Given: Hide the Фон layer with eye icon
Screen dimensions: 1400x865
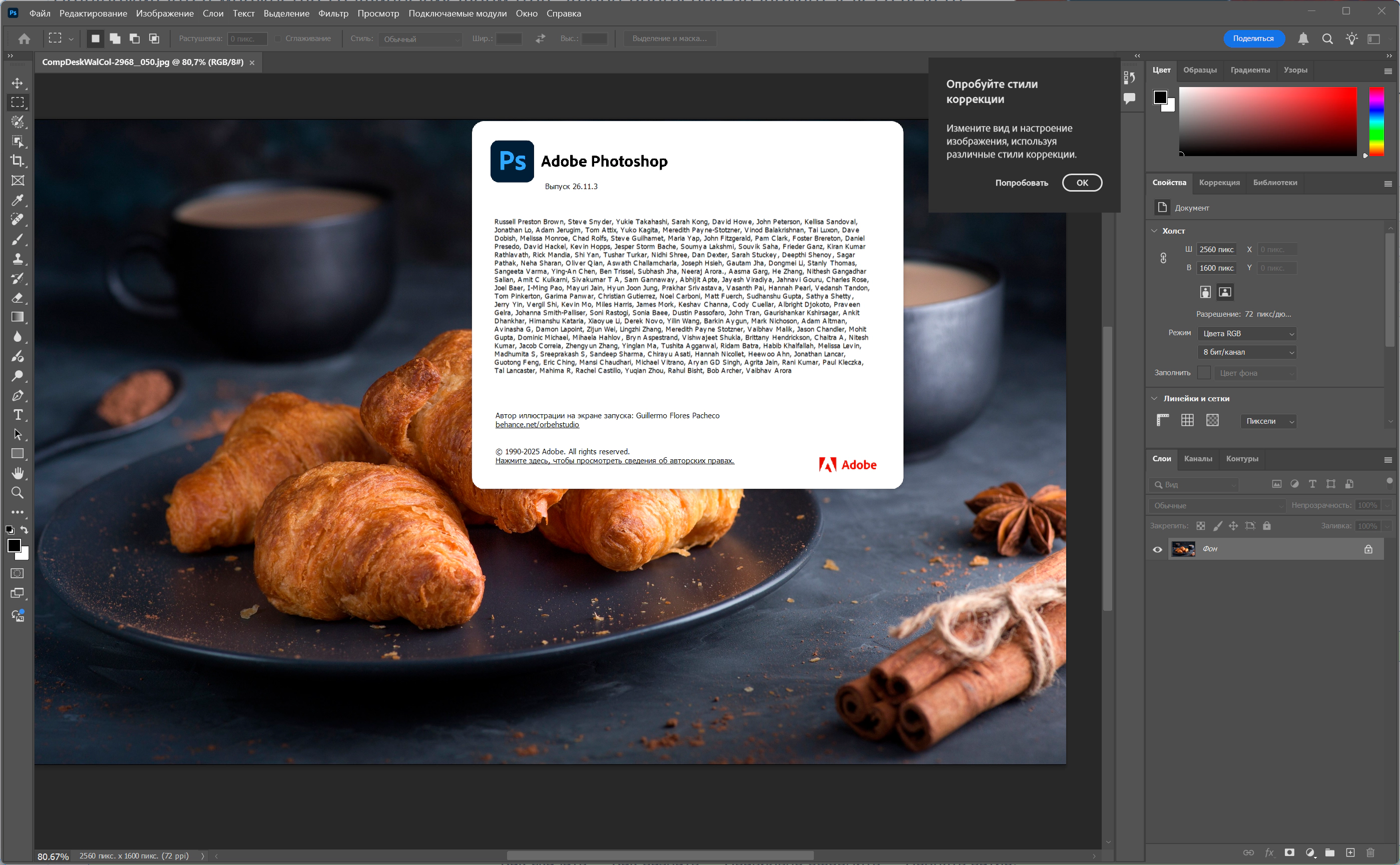Looking at the screenshot, I should pos(1157,549).
